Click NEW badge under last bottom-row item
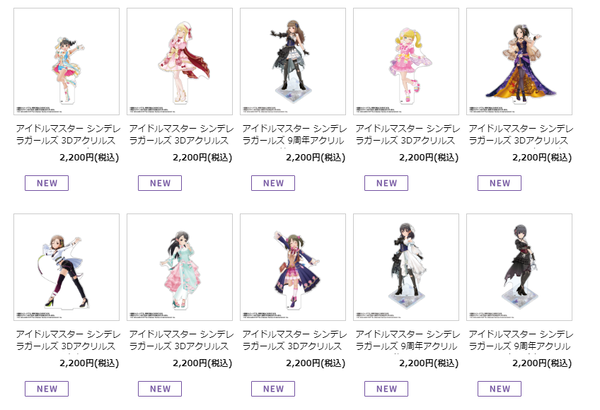600x410 pixels. tap(499, 389)
